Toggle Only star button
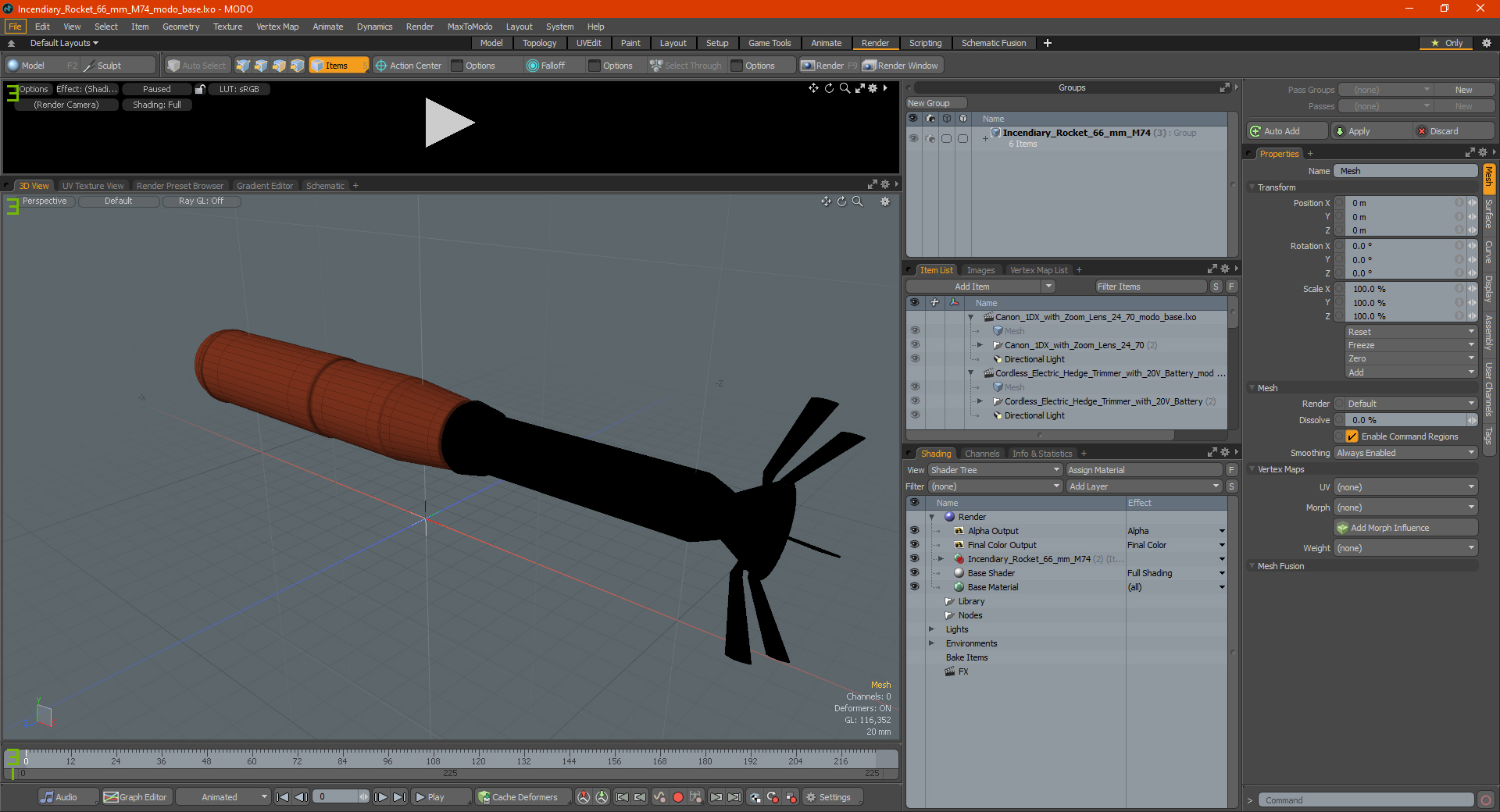 1447,43
